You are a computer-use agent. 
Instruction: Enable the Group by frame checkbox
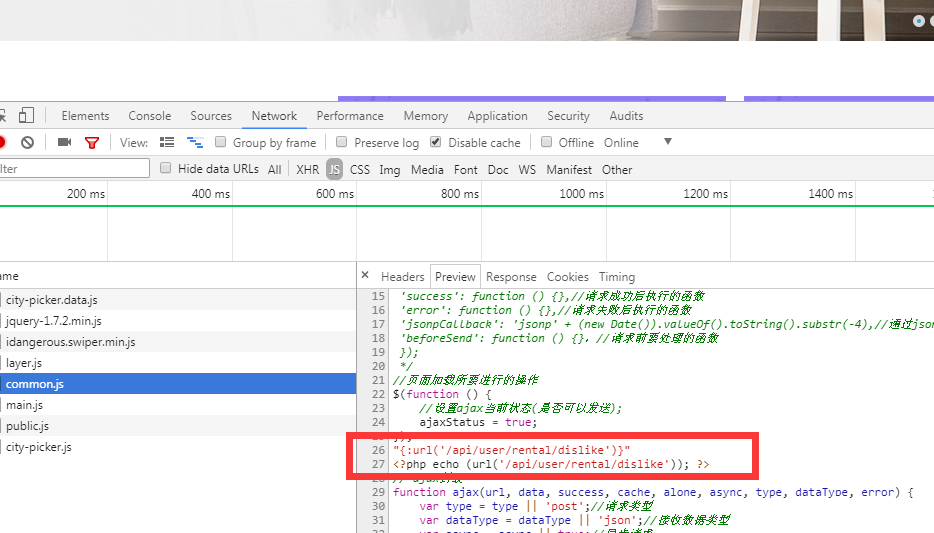point(222,143)
